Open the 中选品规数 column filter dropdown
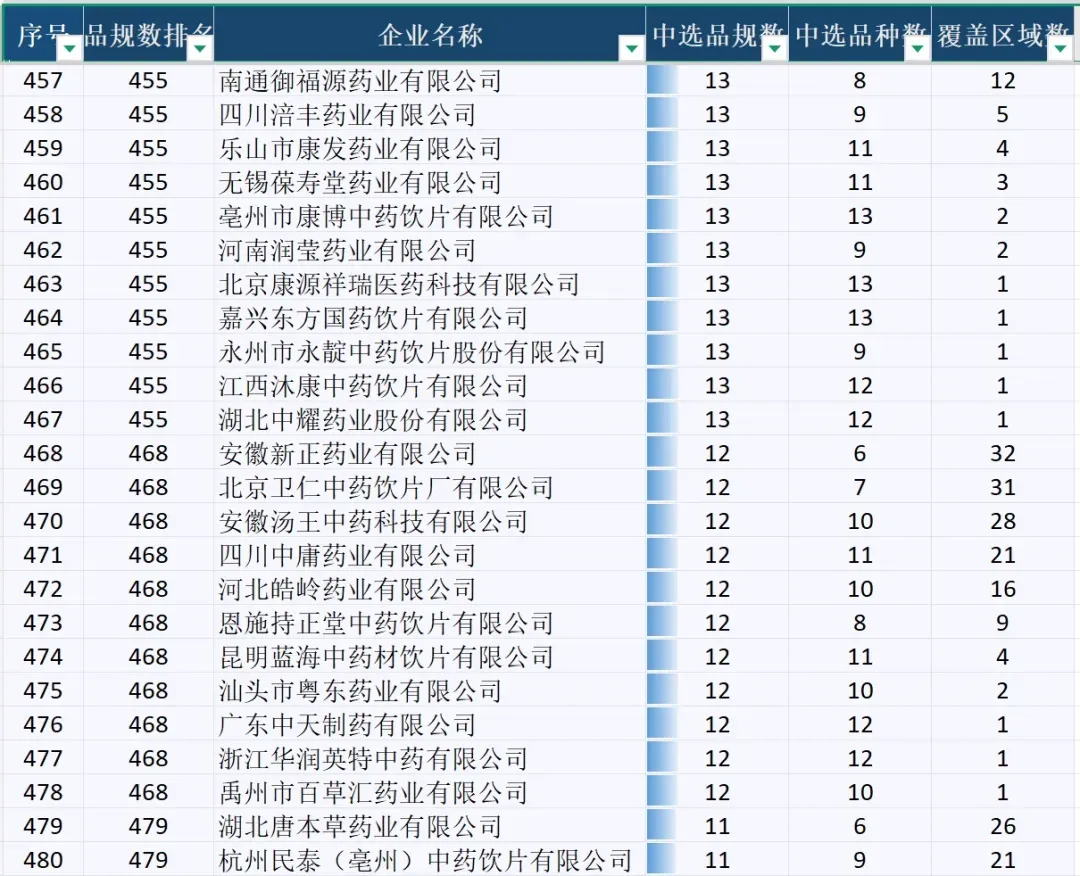 (775, 48)
